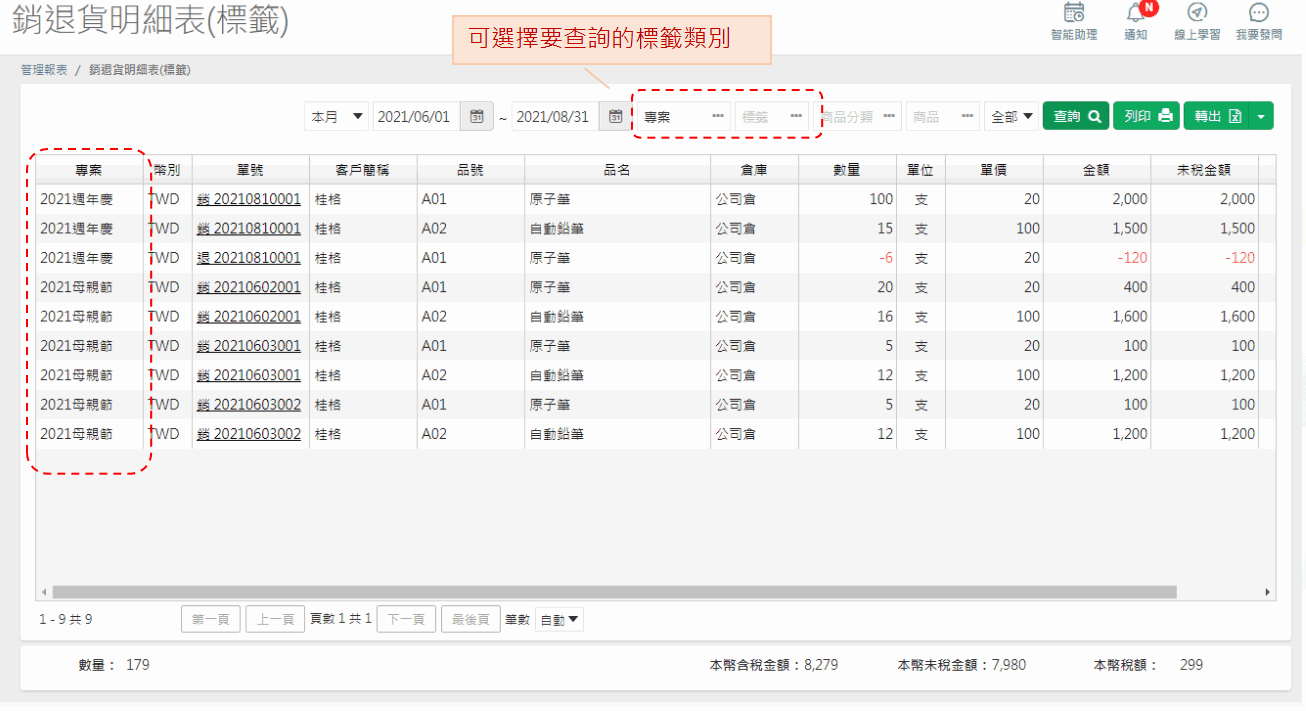
Task: Sort by the 未稅金額 column header
Action: coord(1204,170)
